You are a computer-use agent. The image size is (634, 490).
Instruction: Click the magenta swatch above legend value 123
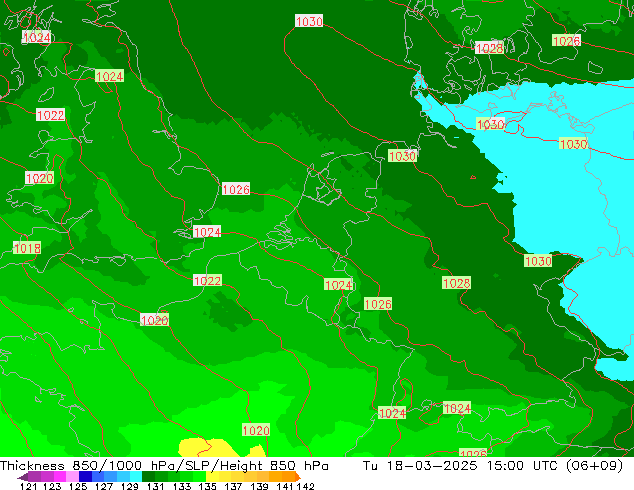(59, 477)
